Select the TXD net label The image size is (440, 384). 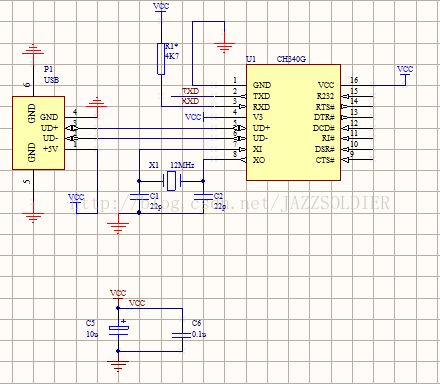[x=190, y=91]
